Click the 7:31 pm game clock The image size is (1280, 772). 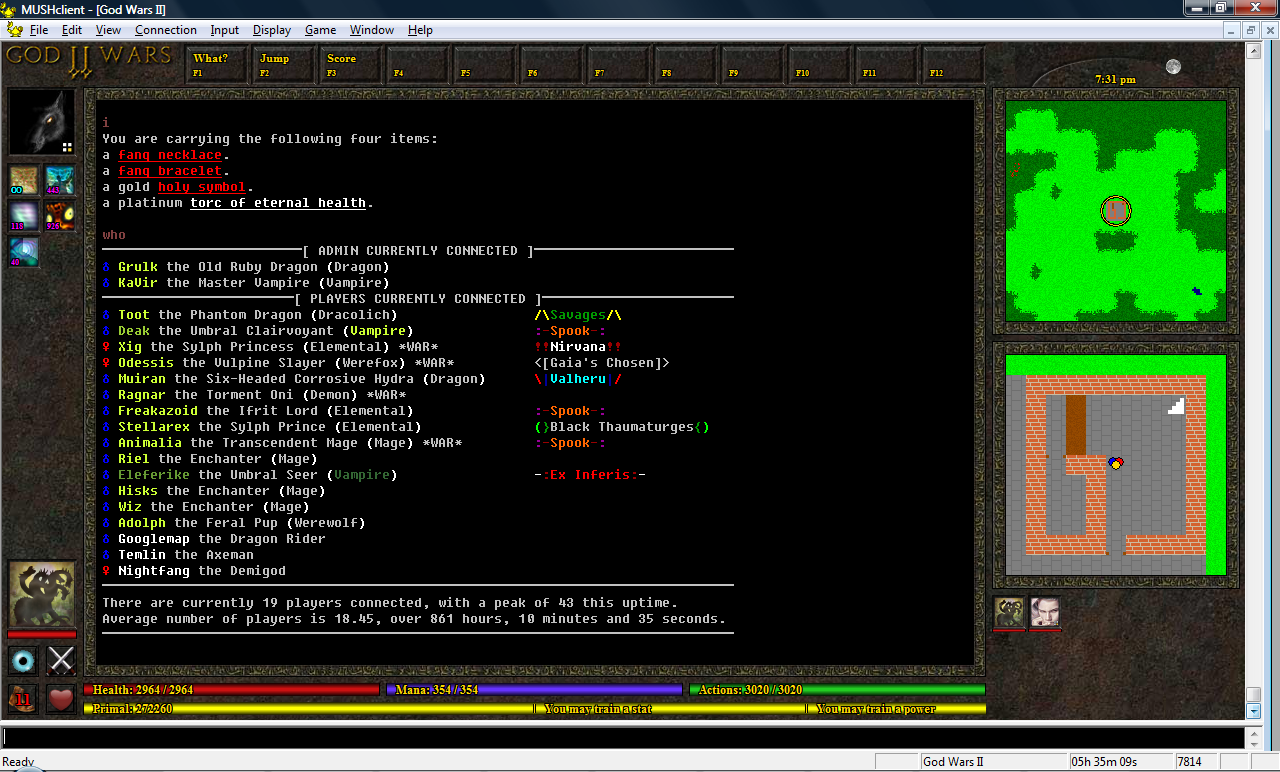[x=1115, y=79]
